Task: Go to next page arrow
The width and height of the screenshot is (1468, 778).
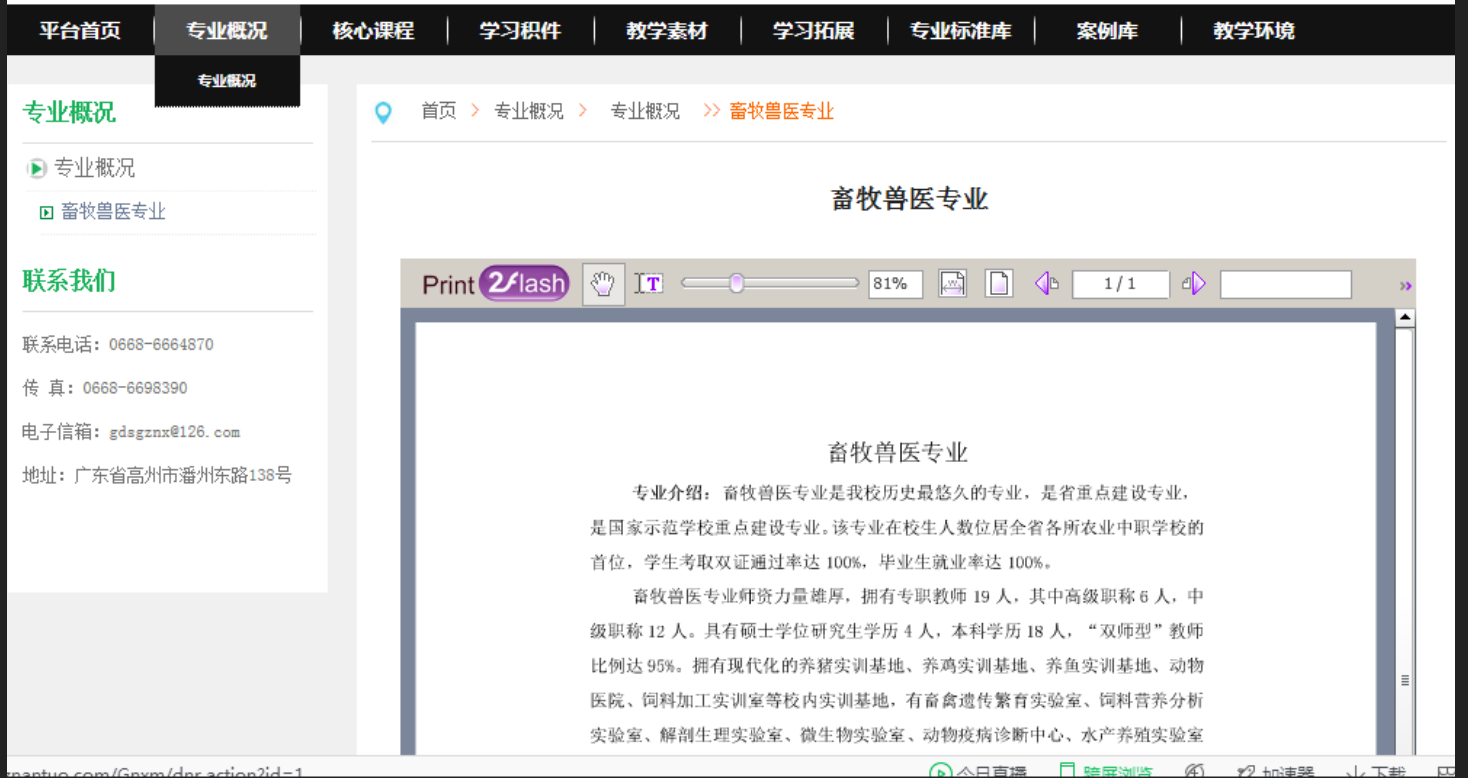Action: click(x=1194, y=284)
